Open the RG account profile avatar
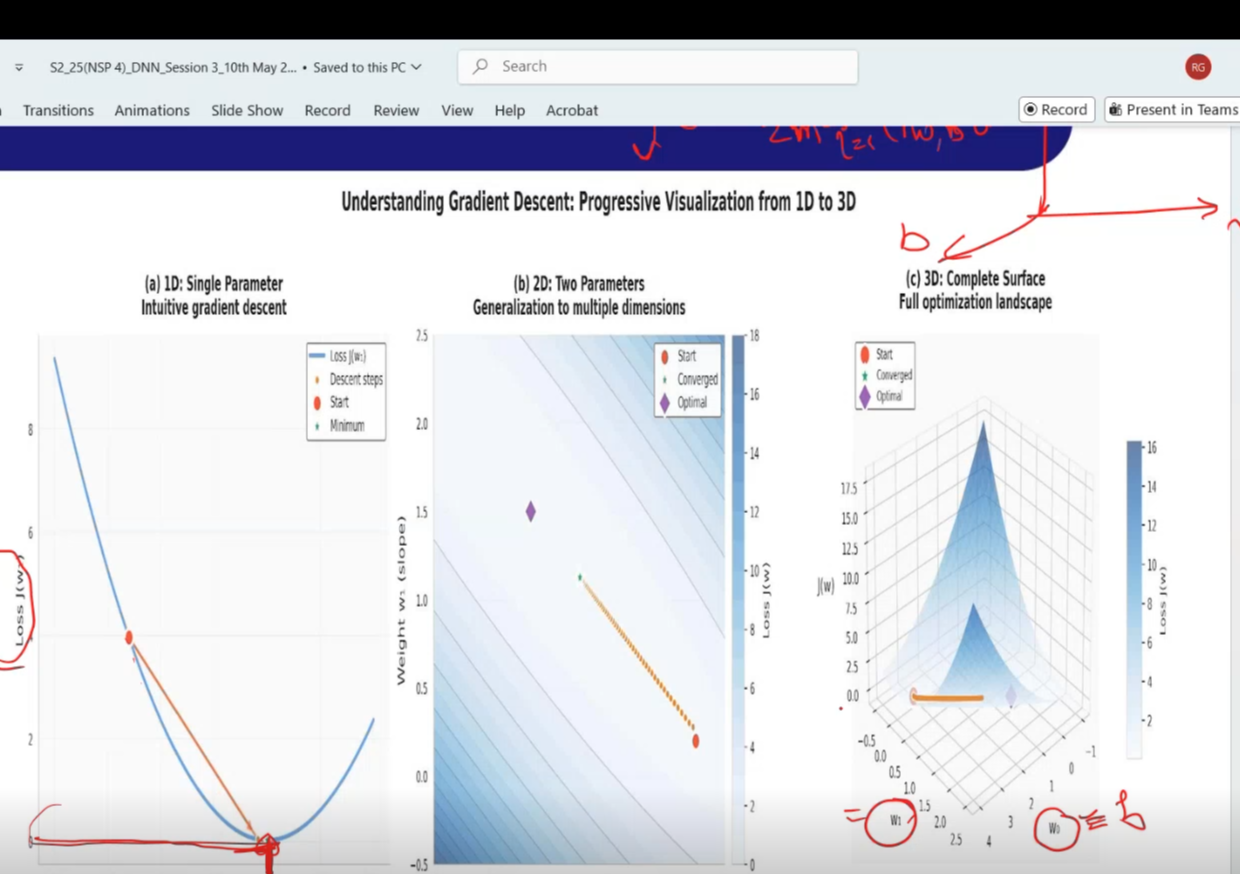 pos(1198,67)
